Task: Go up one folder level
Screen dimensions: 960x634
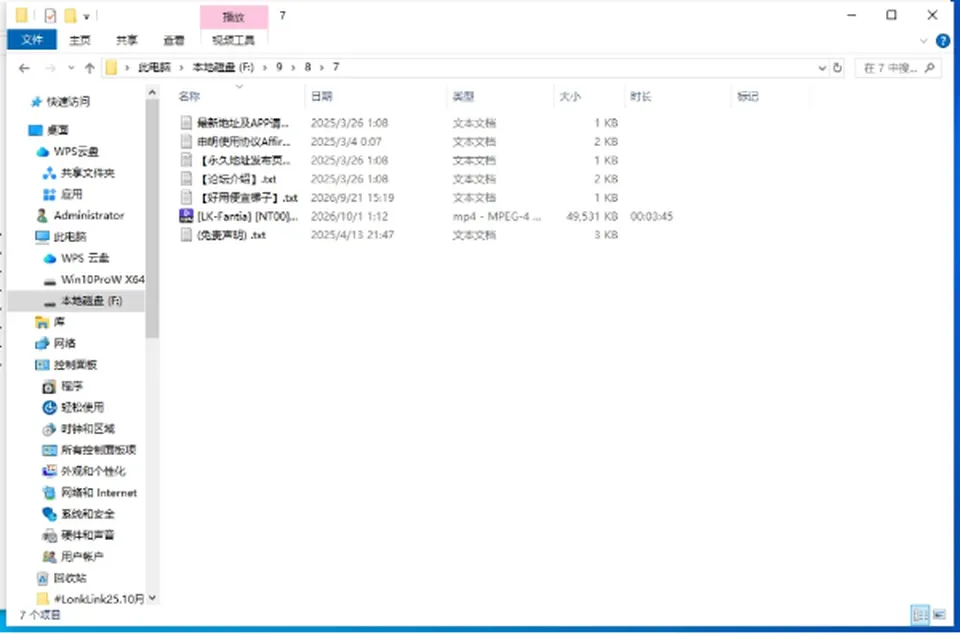Action: pos(90,68)
